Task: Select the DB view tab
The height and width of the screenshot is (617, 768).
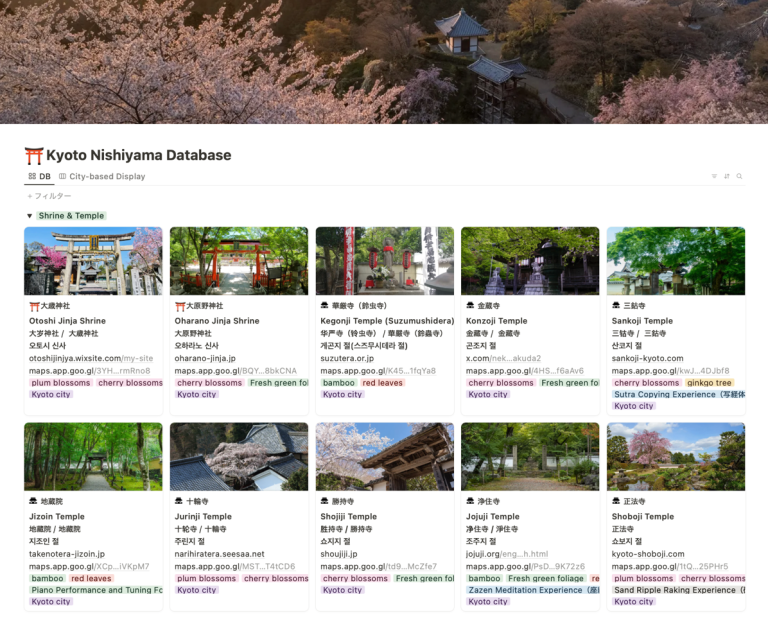Action: click(39, 176)
